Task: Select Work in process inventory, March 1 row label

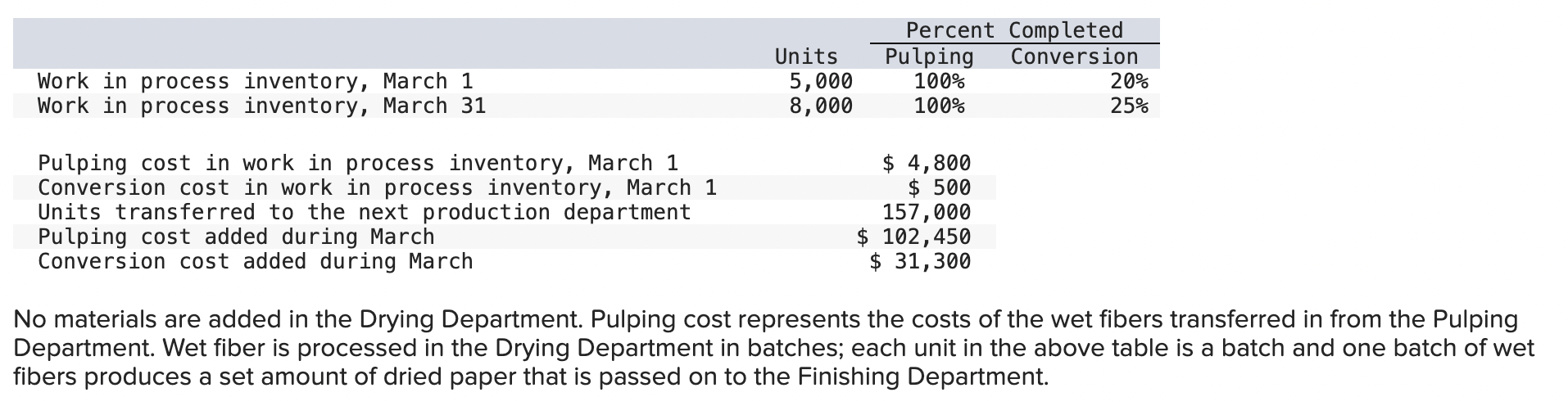Action: coord(256,81)
